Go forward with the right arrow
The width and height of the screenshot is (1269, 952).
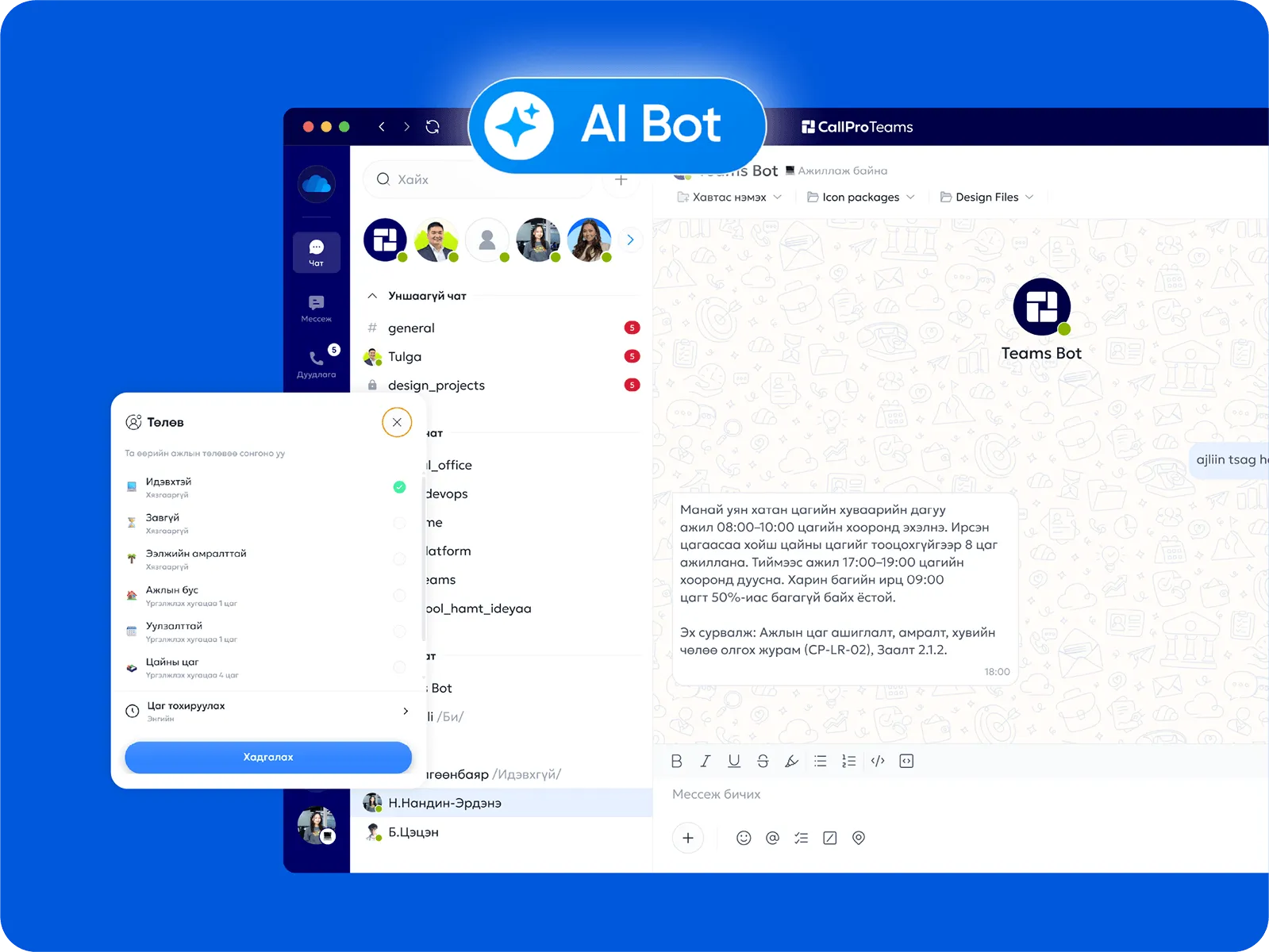pos(406,127)
